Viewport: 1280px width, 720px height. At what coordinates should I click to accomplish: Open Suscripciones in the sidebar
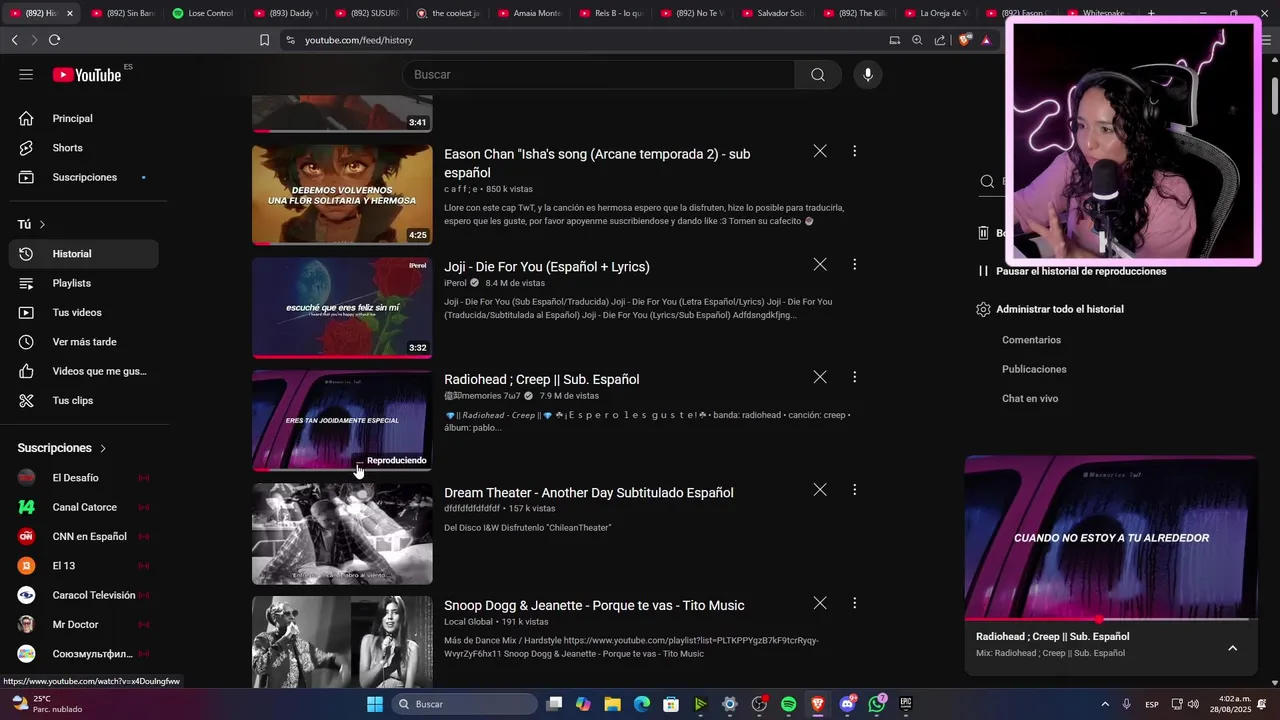pyautogui.click(x=84, y=177)
